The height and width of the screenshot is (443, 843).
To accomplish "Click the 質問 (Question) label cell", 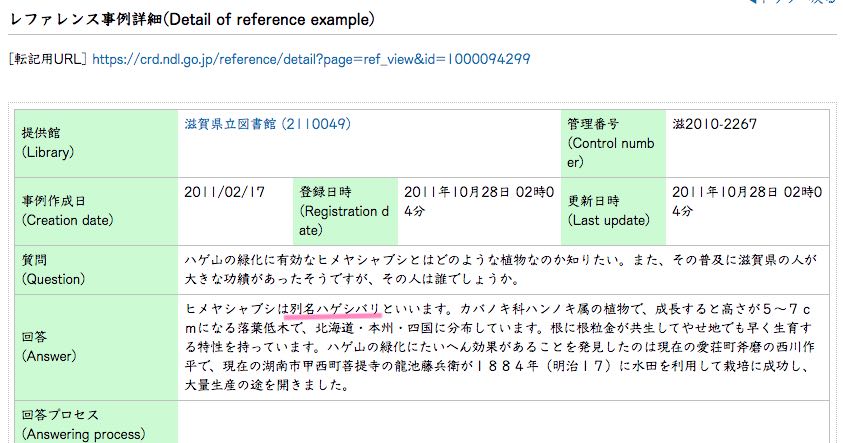I will pyautogui.click(x=96, y=270).
